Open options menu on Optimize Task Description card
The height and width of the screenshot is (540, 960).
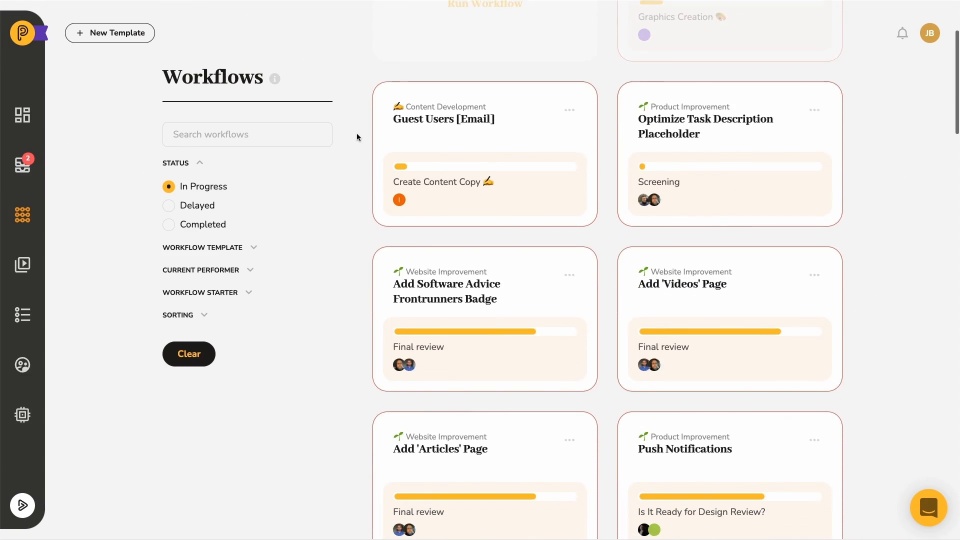click(x=814, y=110)
